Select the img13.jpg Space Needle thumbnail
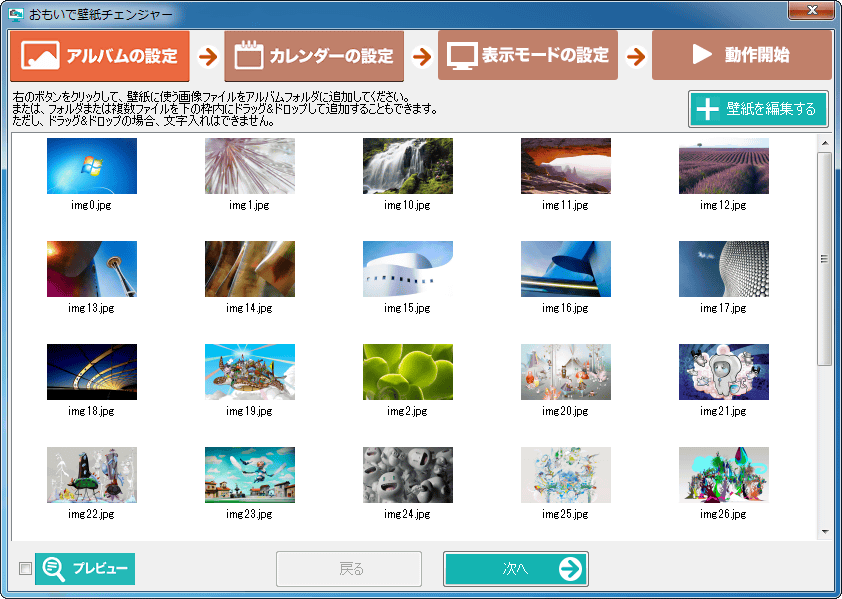 click(x=92, y=269)
